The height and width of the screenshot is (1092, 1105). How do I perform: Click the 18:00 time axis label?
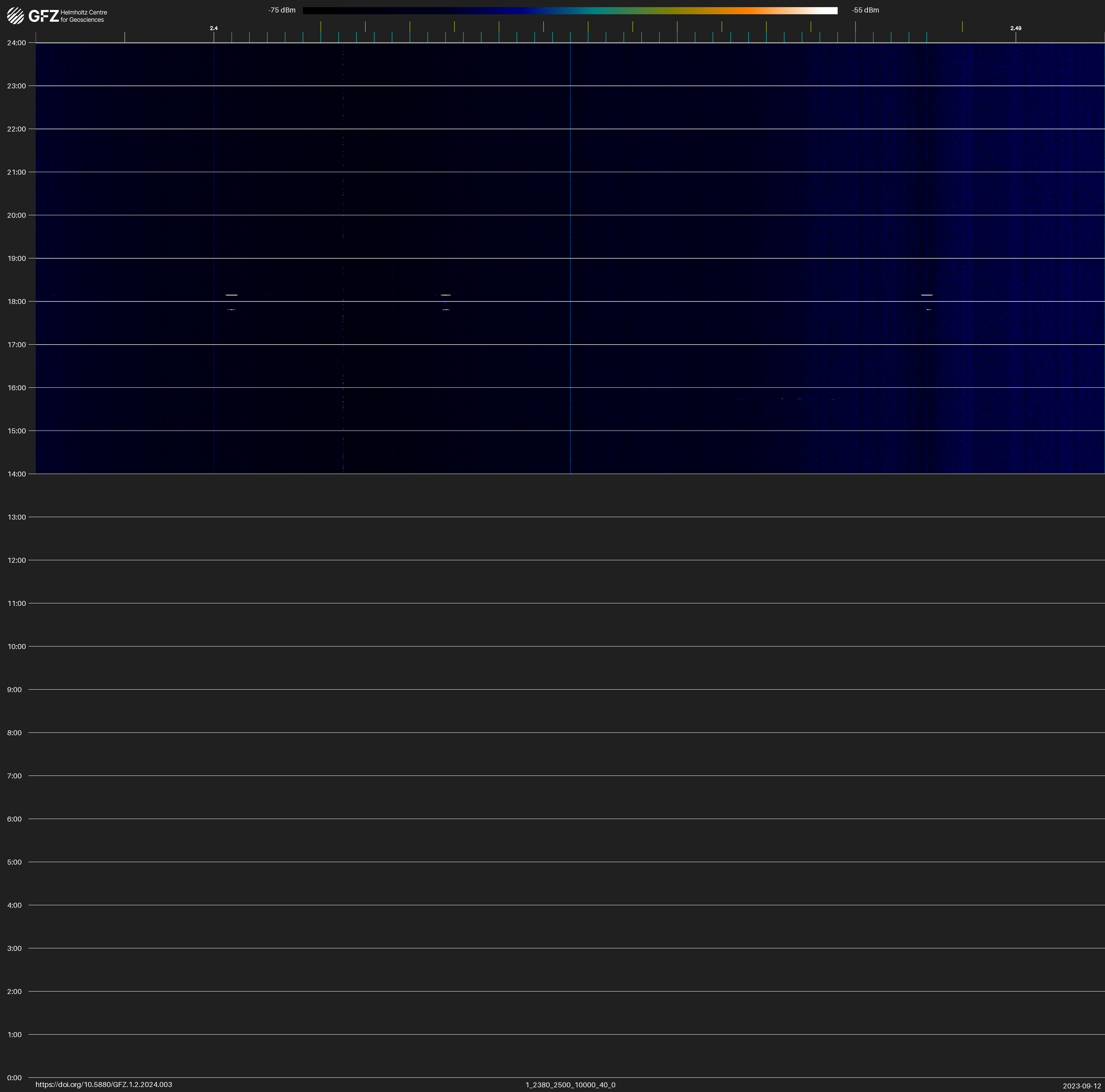pyautogui.click(x=17, y=302)
